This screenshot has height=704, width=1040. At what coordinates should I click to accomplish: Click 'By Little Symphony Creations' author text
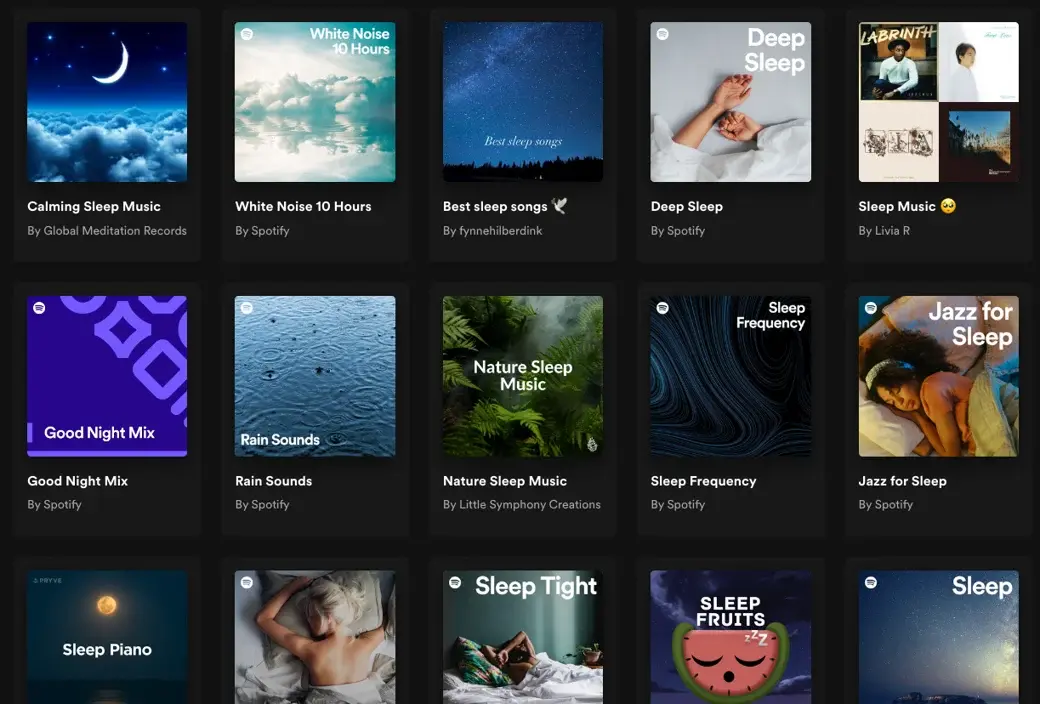pyautogui.click(x=522, y=505)
